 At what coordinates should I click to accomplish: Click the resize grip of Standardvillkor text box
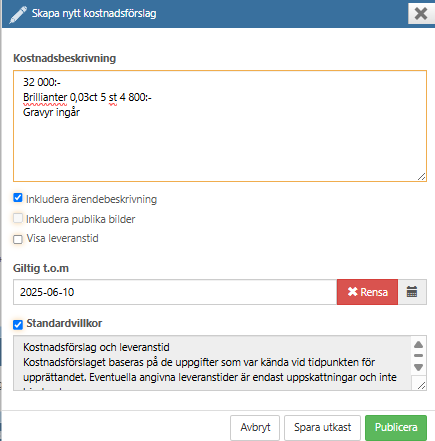(x=422, y=386)
